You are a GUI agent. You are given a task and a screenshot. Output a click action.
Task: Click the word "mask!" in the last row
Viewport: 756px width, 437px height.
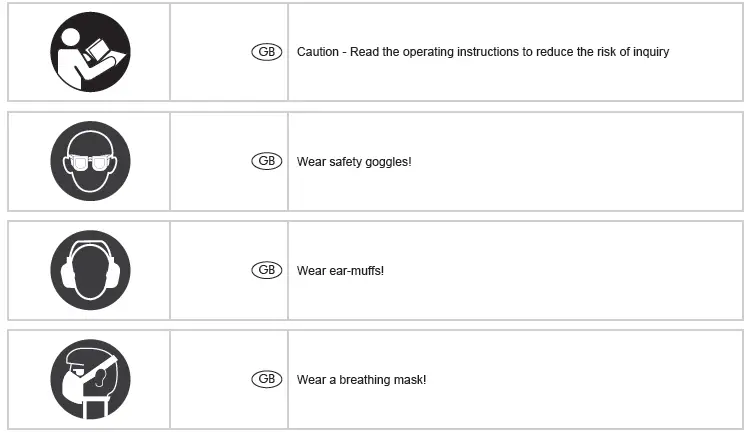pos(411,380)
